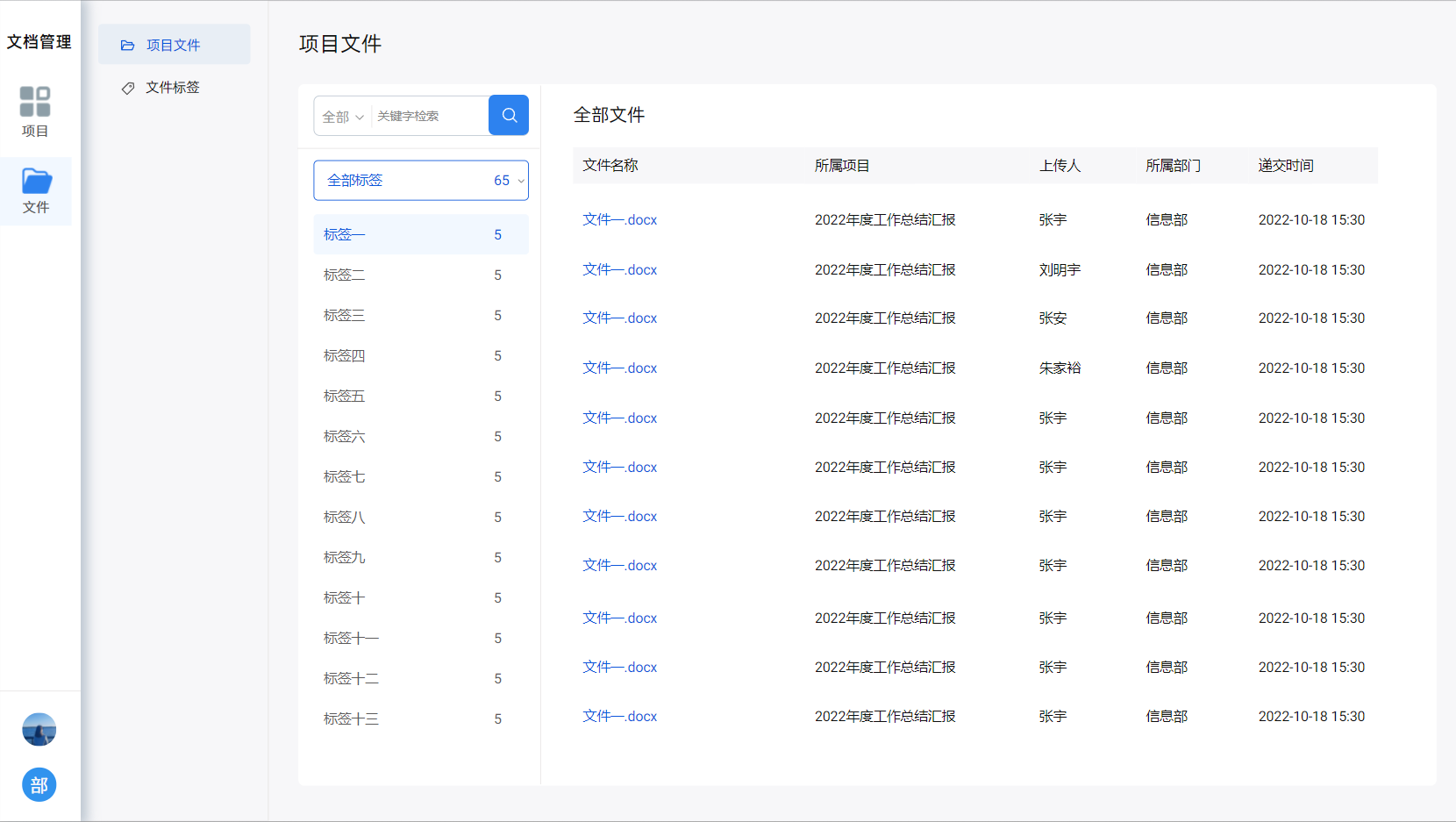Switch to the 文件标签 menu item

[x=173, y=88]
